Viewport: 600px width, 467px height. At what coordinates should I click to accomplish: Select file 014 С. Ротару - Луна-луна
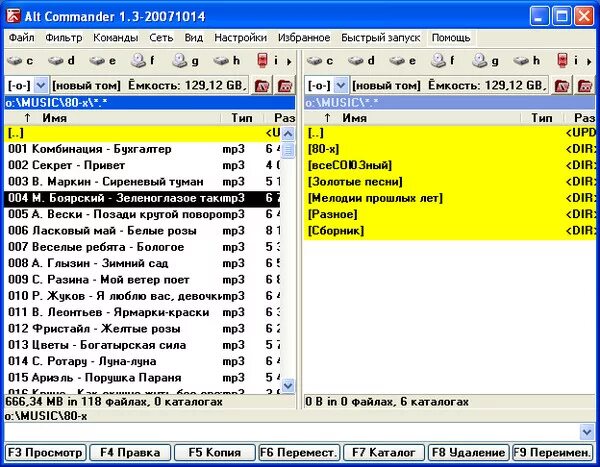[x=142, y=361]
